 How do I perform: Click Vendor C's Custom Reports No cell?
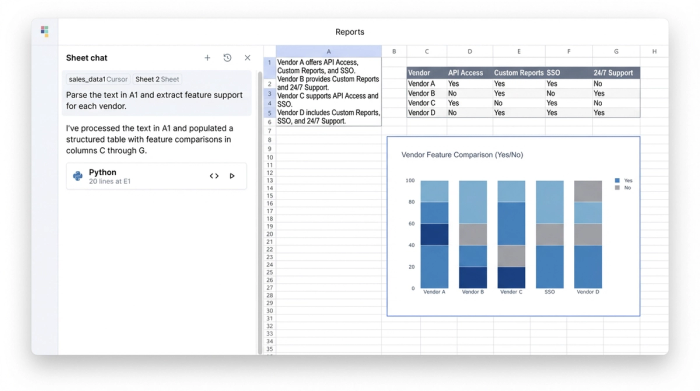point(519,103)
